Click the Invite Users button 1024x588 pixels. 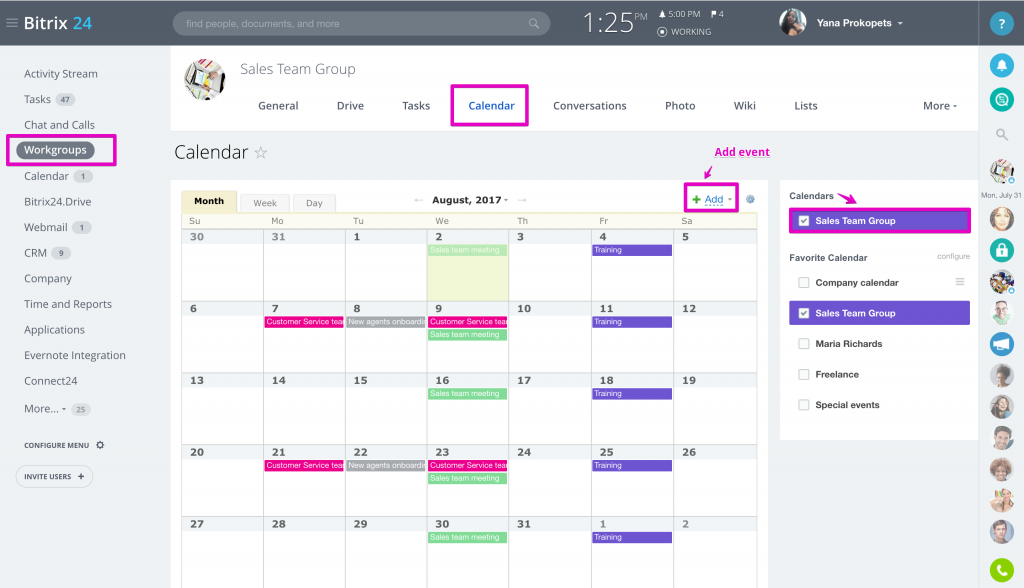54,476
